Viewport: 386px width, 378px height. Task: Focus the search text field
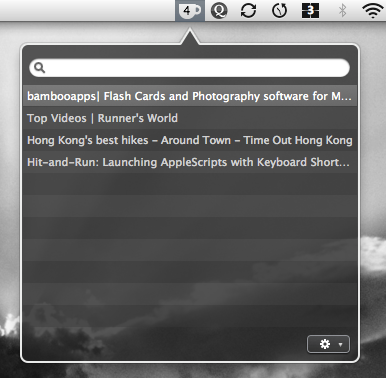tap(189, 68)
